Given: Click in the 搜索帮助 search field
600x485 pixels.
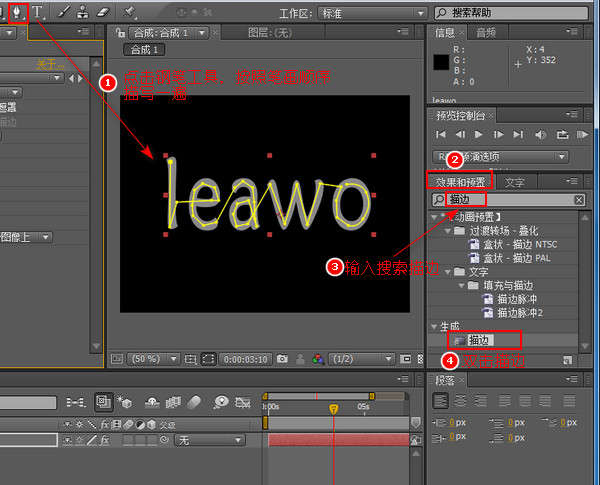Looking at the screenshot, I should [x=511, y=13].
